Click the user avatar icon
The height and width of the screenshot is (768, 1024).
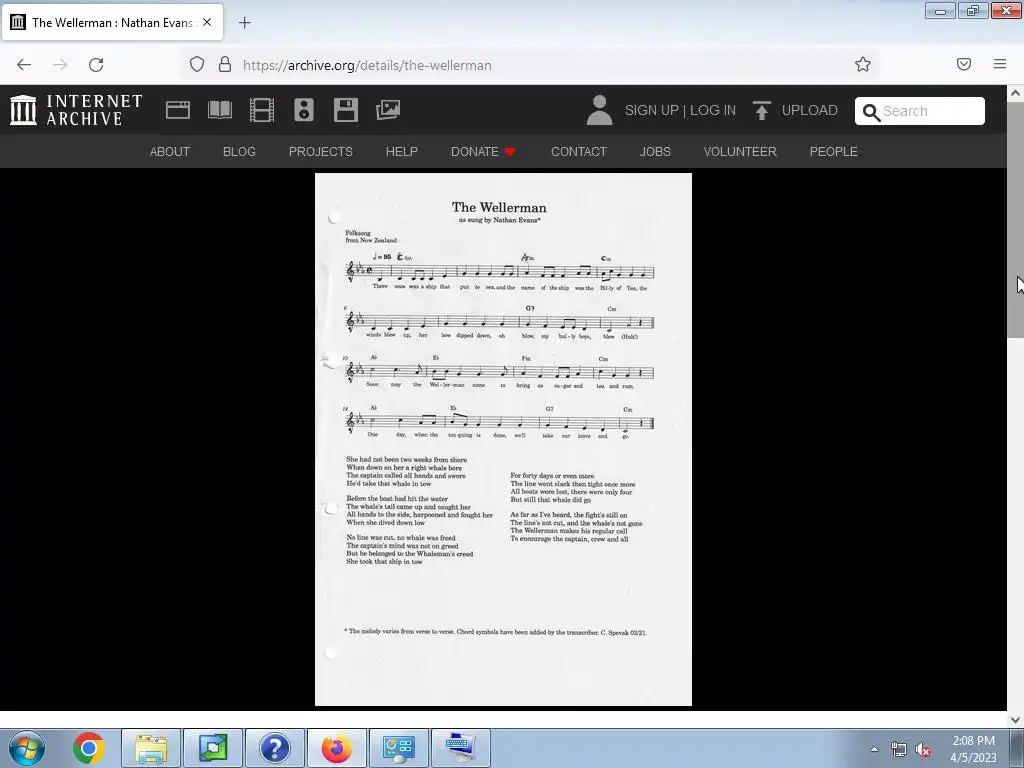point(599,110)
